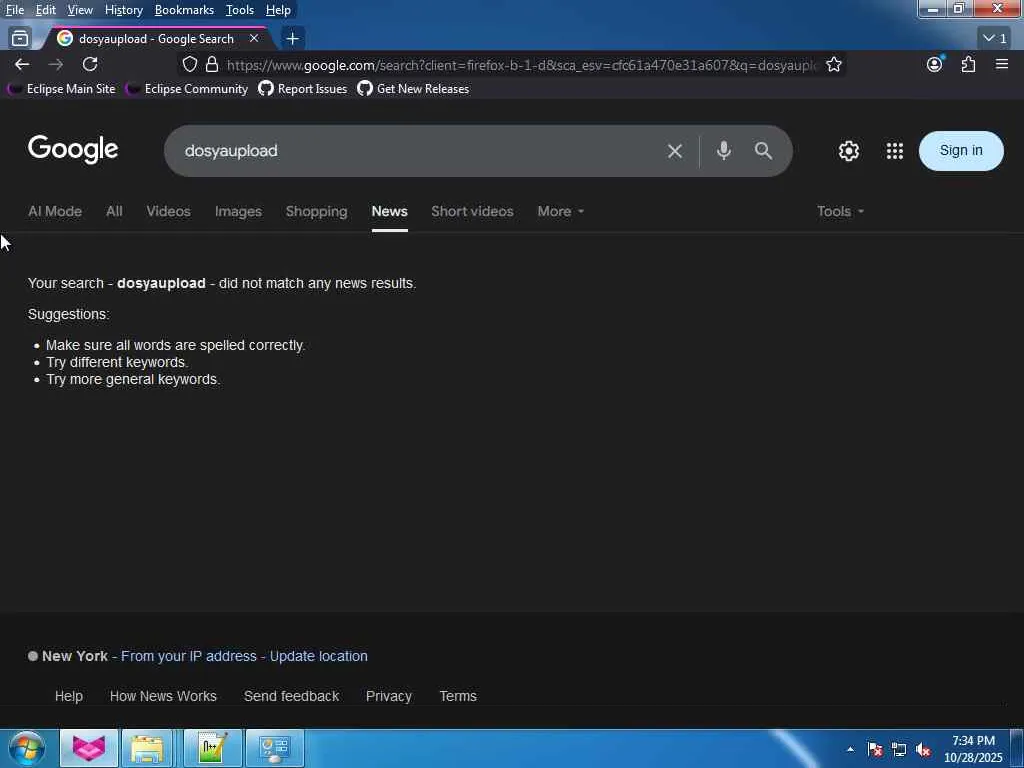The image size is (1024, 768).
Task: Open Get New Releases bookmark
Action: click(413, 89)
